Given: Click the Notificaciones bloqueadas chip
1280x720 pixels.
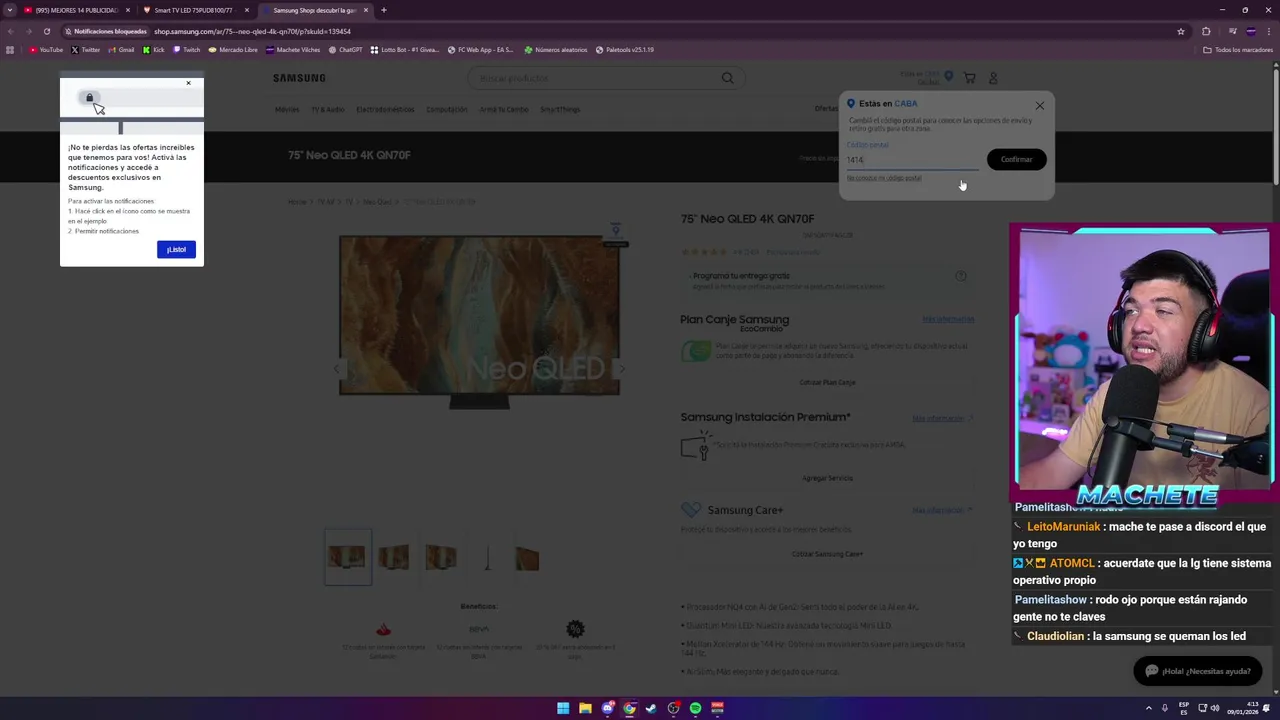Looking at the screenshot, I should click(x=105, y=31).
